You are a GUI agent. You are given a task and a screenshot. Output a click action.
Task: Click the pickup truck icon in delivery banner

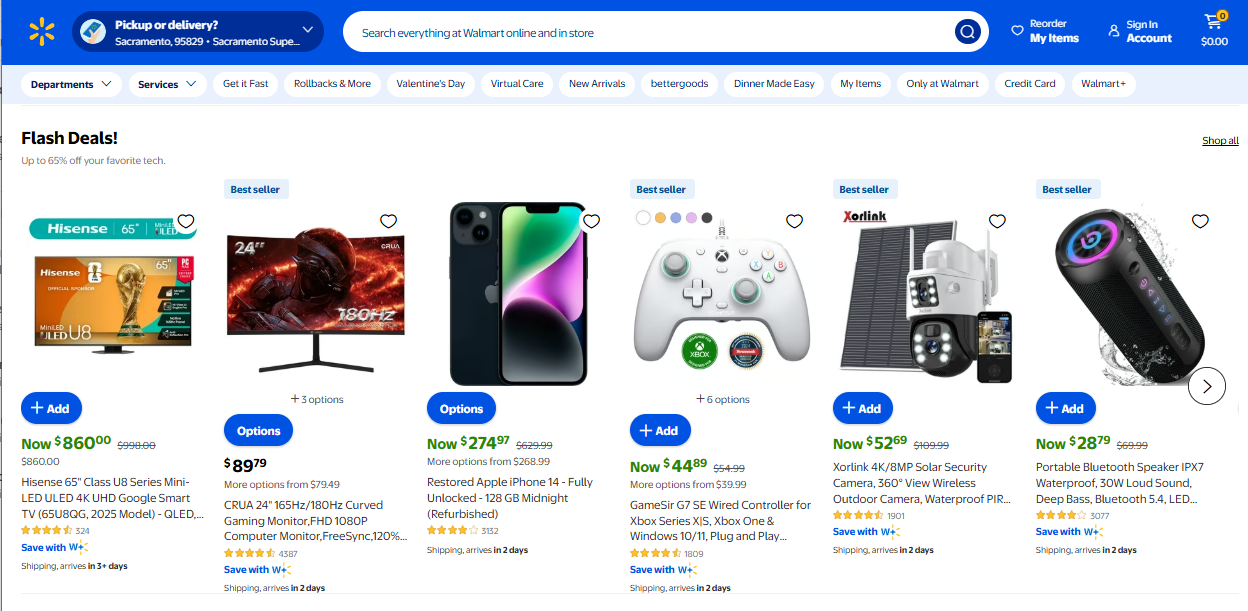coord(93,32)
